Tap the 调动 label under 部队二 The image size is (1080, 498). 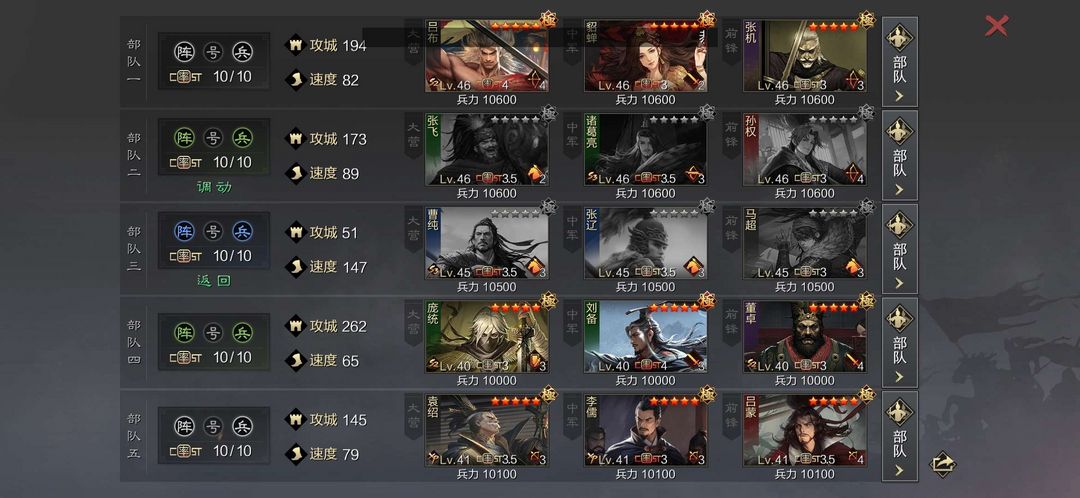(214, 187)
